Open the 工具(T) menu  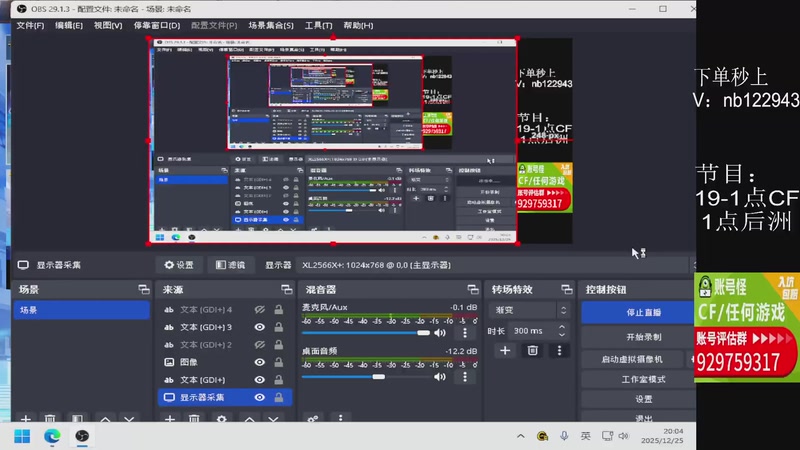pyautogui.click(x=318, y=25)
